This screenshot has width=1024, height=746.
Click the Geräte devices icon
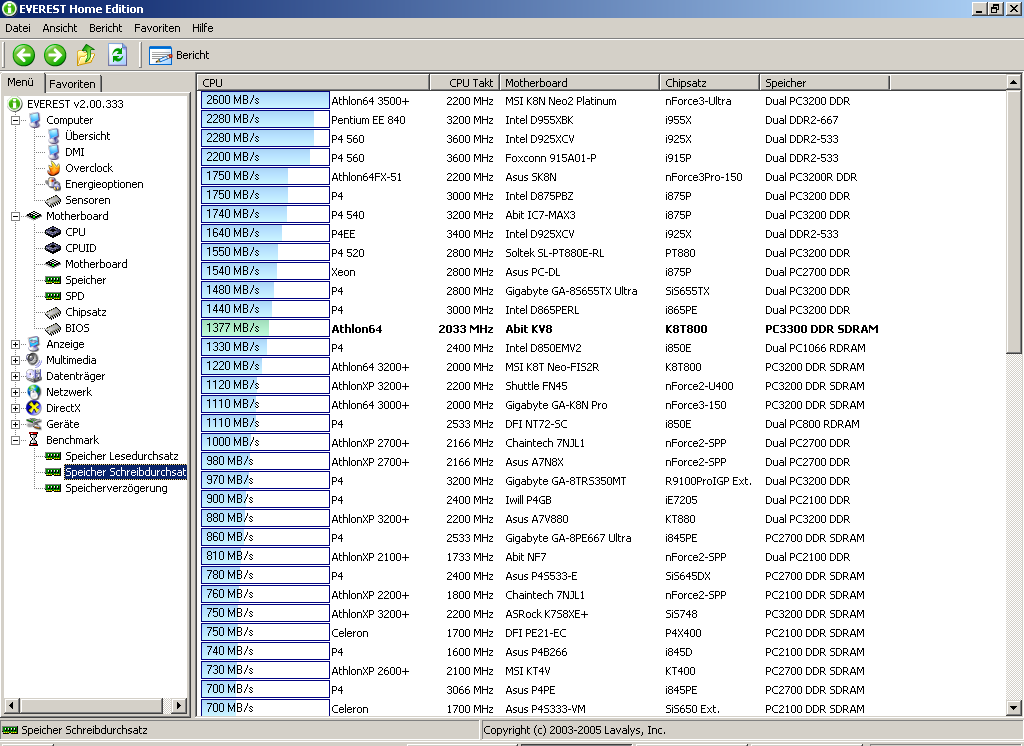(34, 424)
